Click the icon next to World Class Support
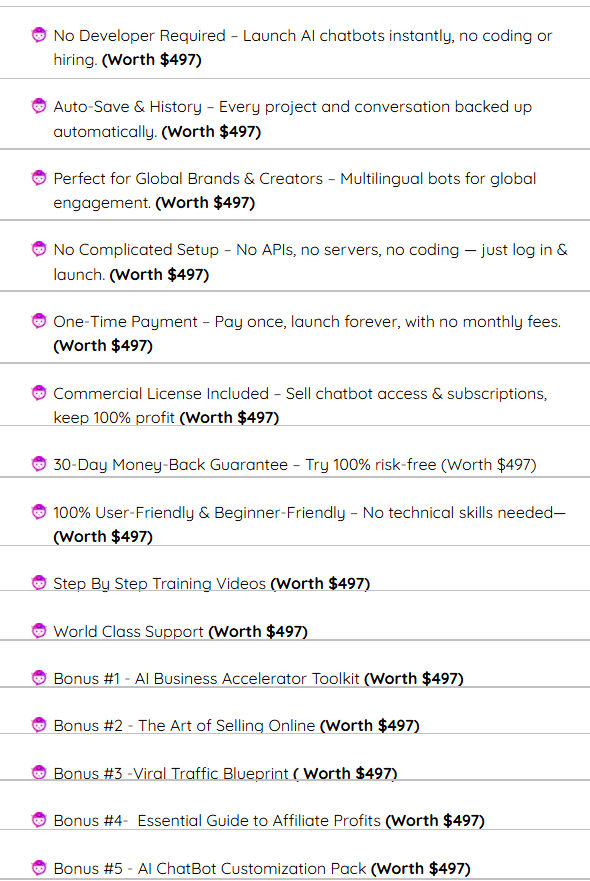This screenshot has height=881, width=590. [x=39, y=630]
